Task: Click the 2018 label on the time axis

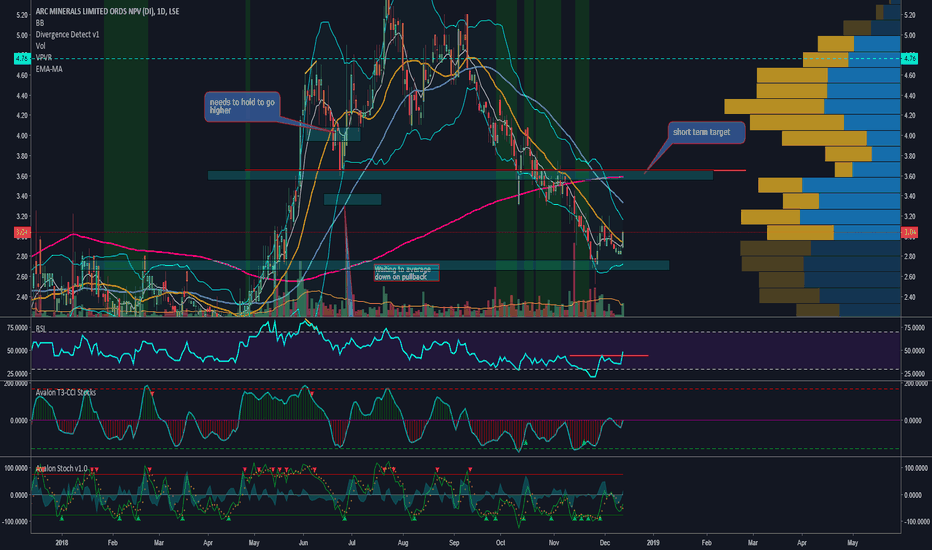Action: (61, 542)
